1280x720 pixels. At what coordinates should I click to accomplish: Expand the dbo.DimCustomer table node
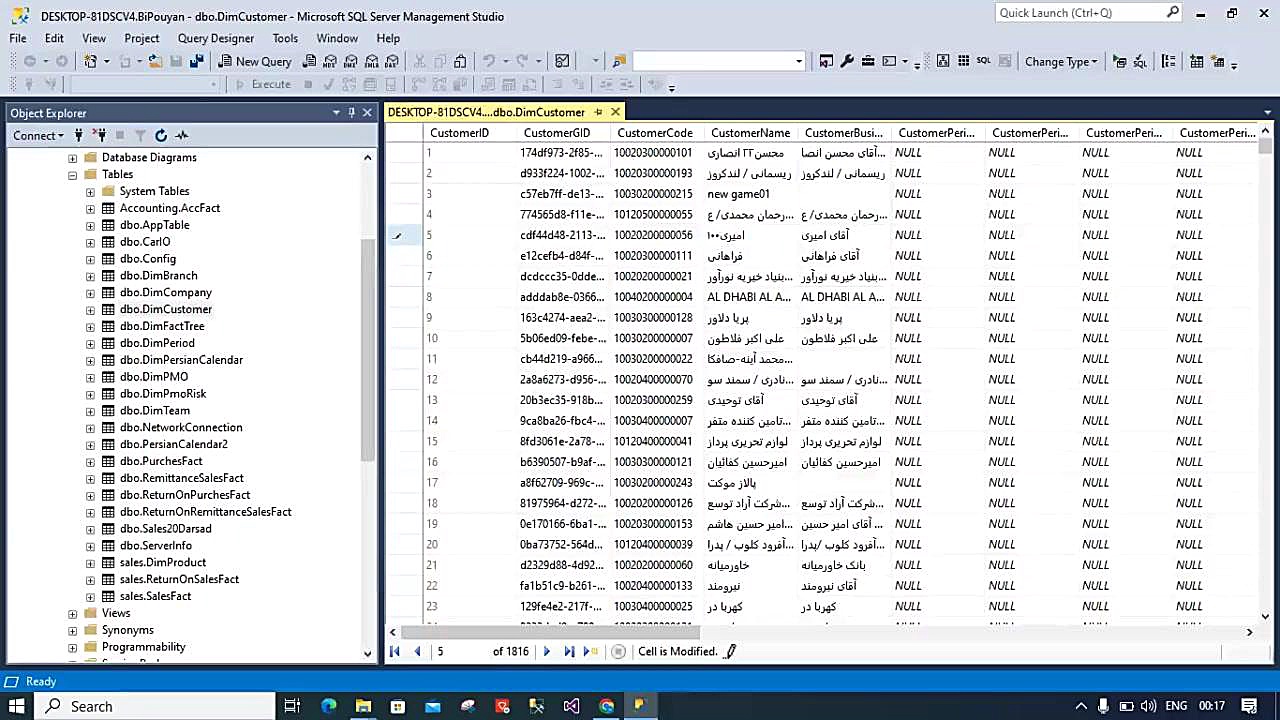coord(90,309)
